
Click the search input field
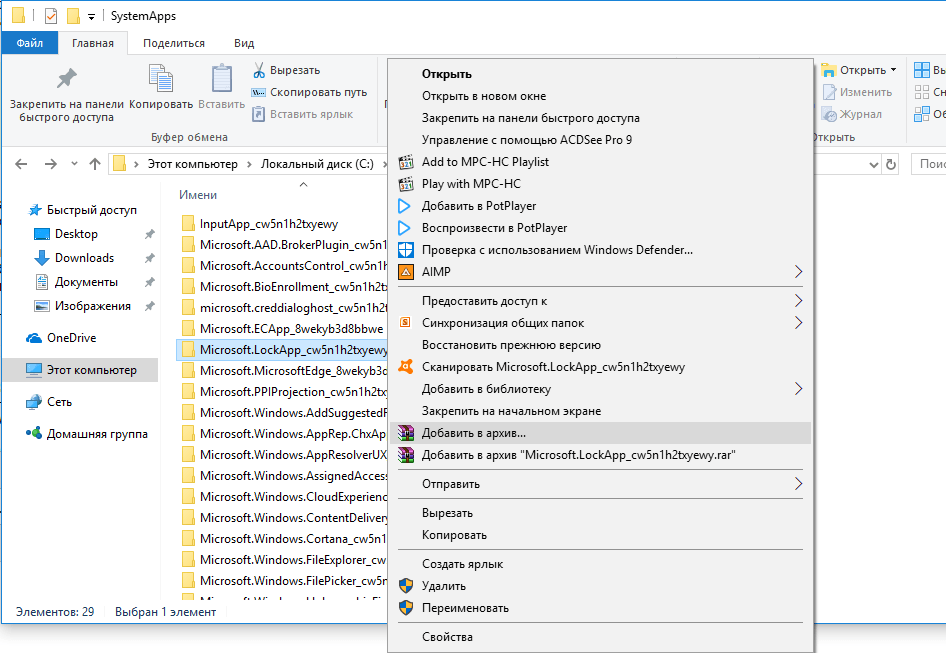(x=928, y=164)
